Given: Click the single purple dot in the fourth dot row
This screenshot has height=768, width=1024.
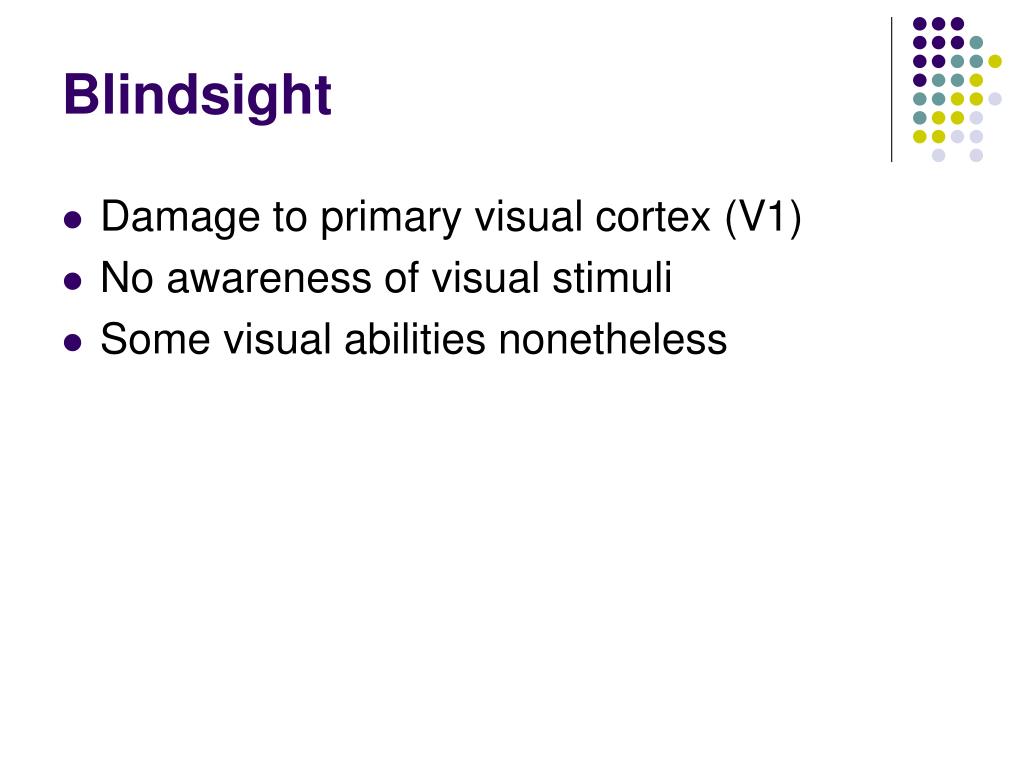Looking at the screenshot, I should click(x=920, y=80).
